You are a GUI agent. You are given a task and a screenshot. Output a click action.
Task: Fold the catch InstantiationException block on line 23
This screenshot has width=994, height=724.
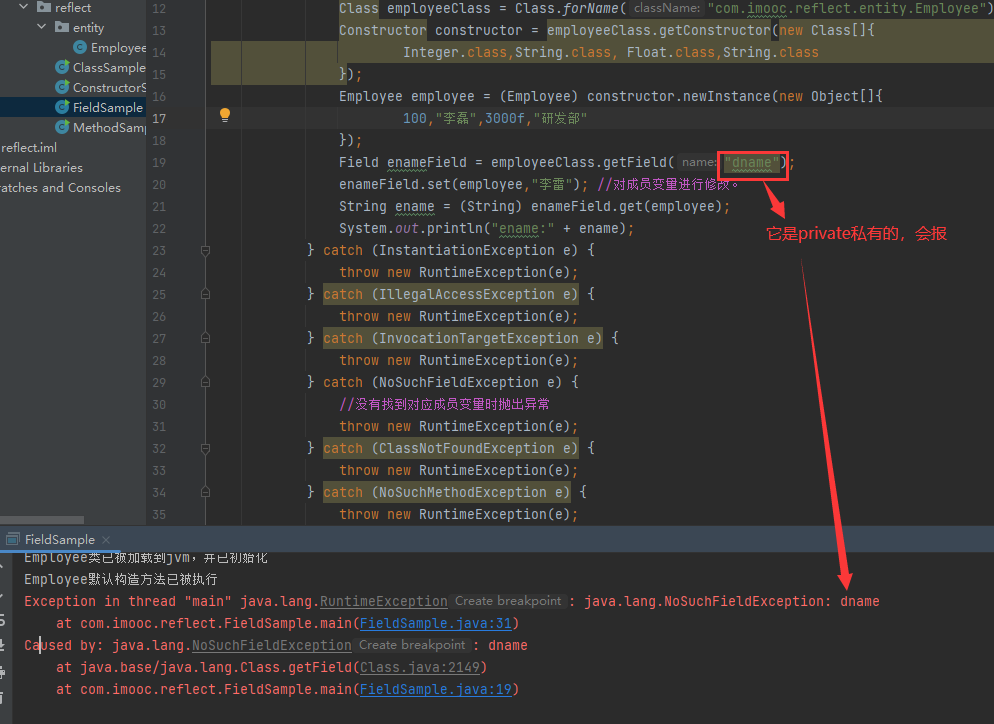point(205,251)
